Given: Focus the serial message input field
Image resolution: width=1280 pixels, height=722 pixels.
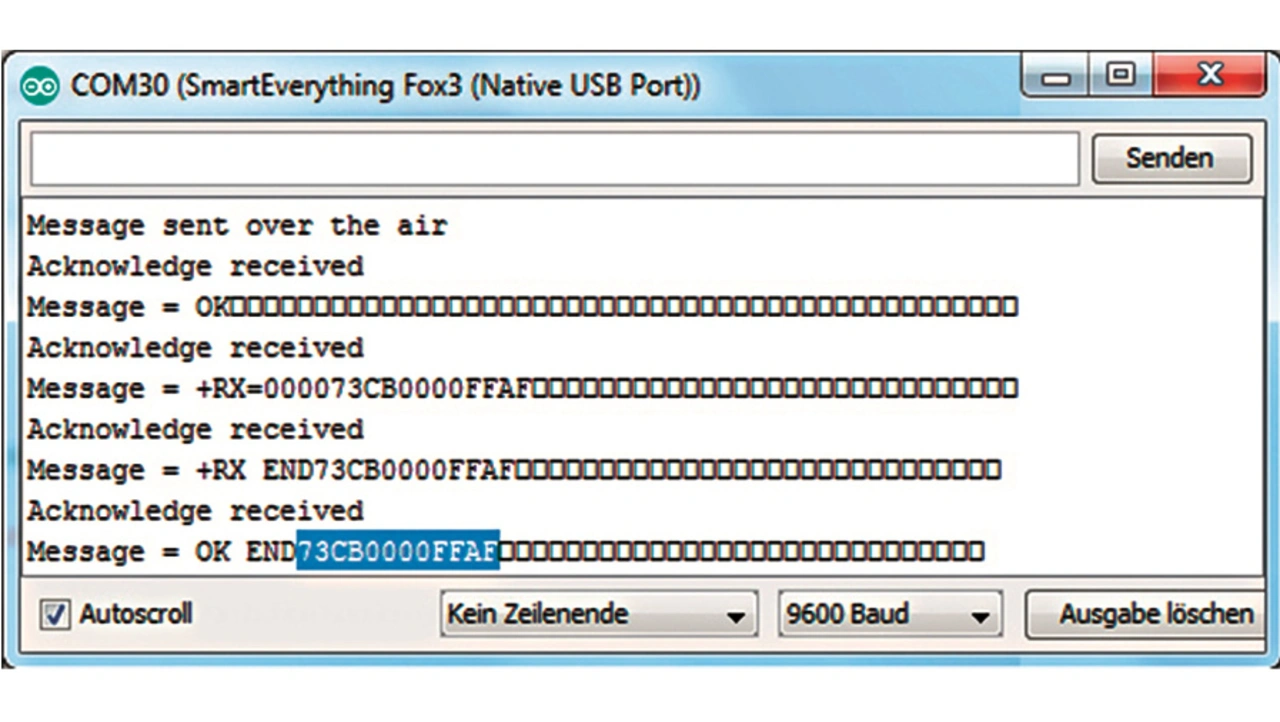Looking at the screenshot, I should [x=555, y=159].
